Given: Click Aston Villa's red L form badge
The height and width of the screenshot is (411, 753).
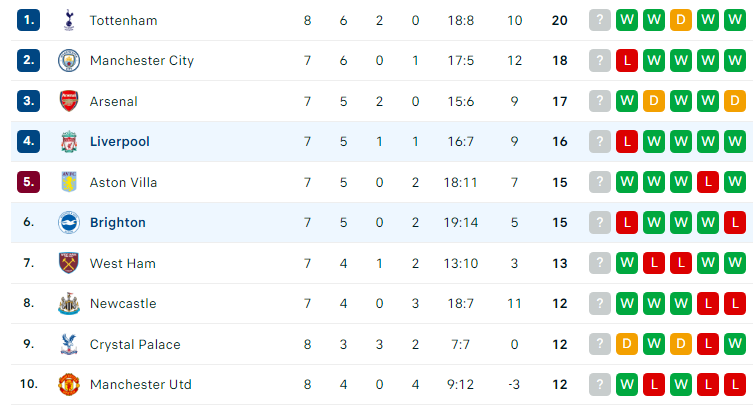Looking at the screenshot, I should 708,182.
